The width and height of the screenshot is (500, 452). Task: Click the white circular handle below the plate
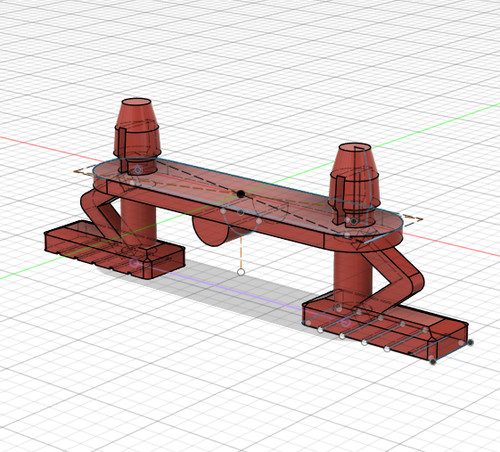(x=241, y=272)
